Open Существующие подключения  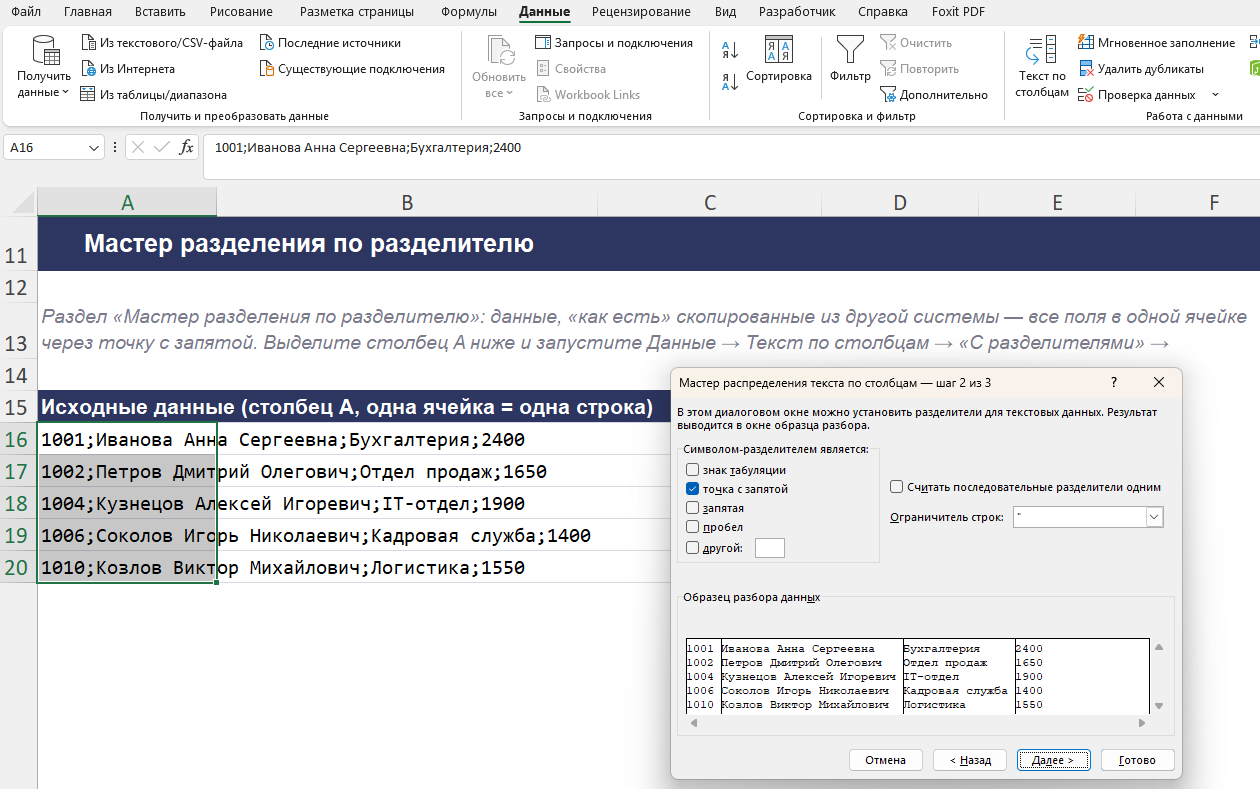351,69
